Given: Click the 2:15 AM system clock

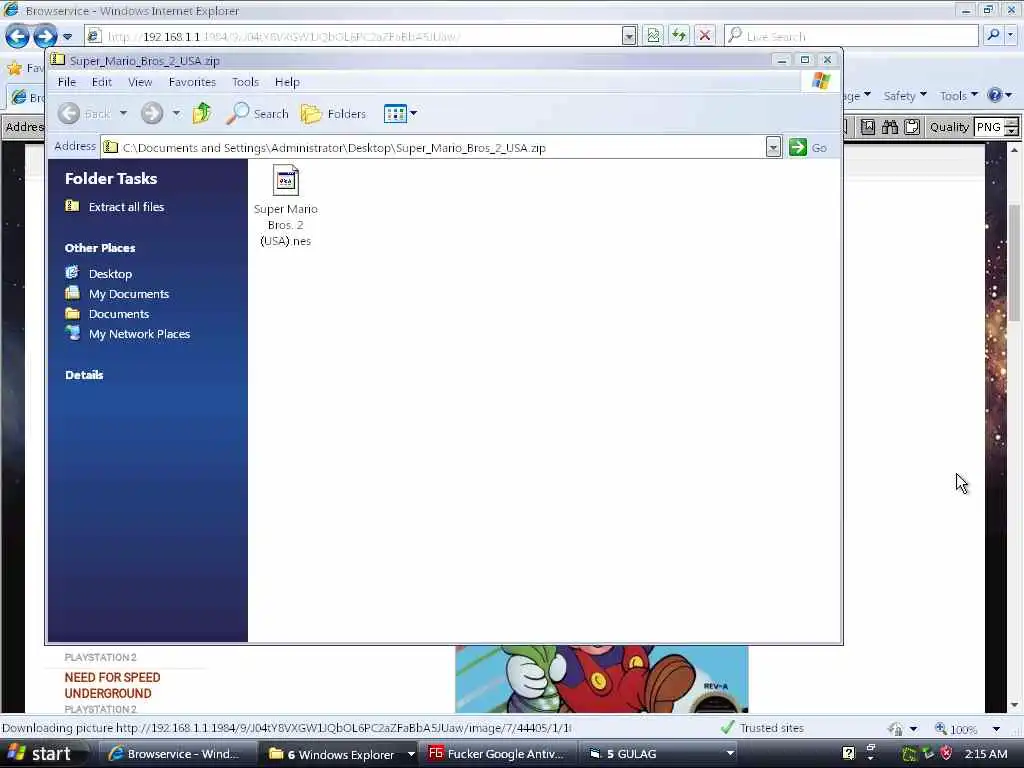Looking at the screenshot, I should point(986,754).
